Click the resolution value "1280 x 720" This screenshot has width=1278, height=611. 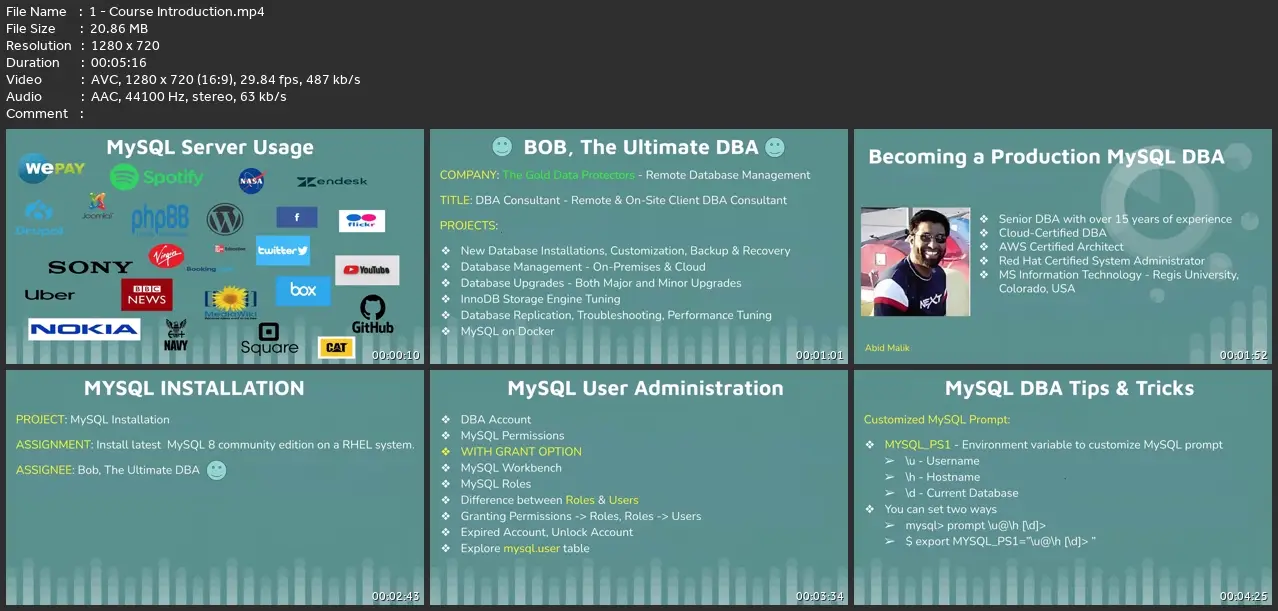125,46
